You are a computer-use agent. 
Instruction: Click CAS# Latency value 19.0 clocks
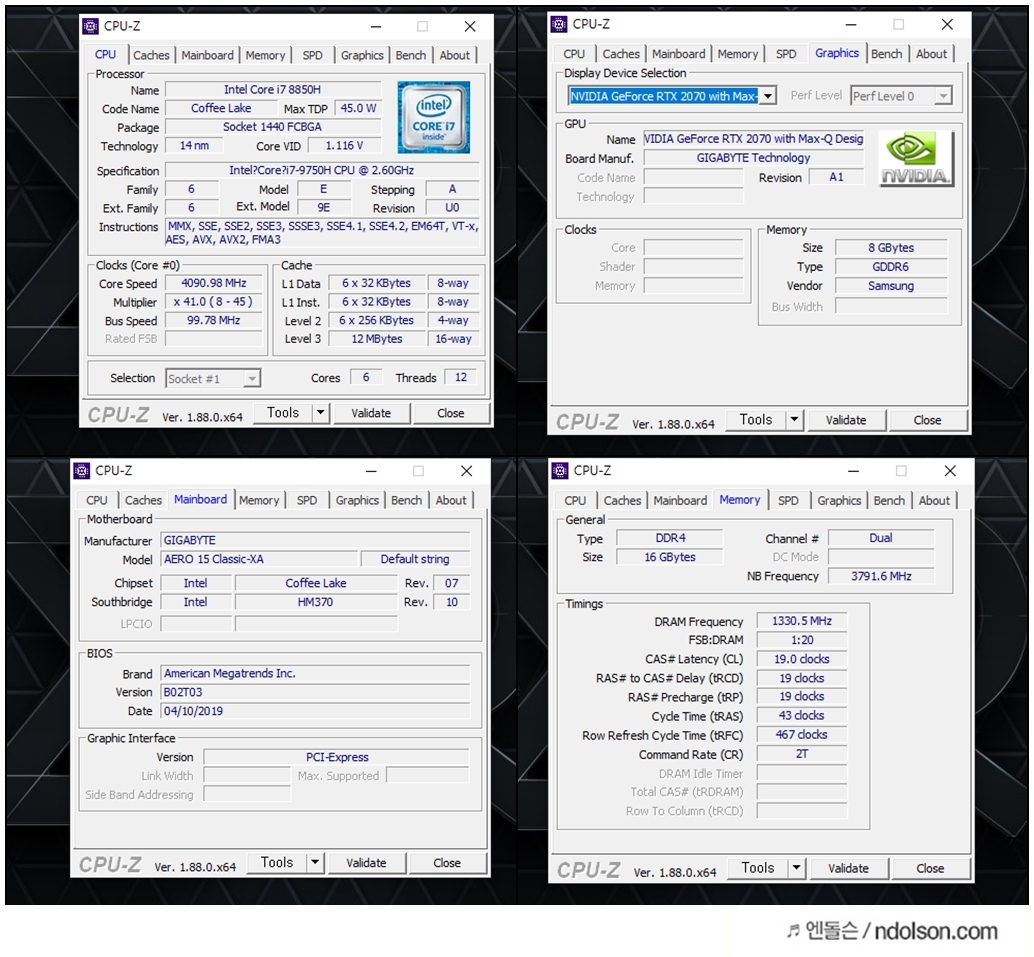pos(802,660)
